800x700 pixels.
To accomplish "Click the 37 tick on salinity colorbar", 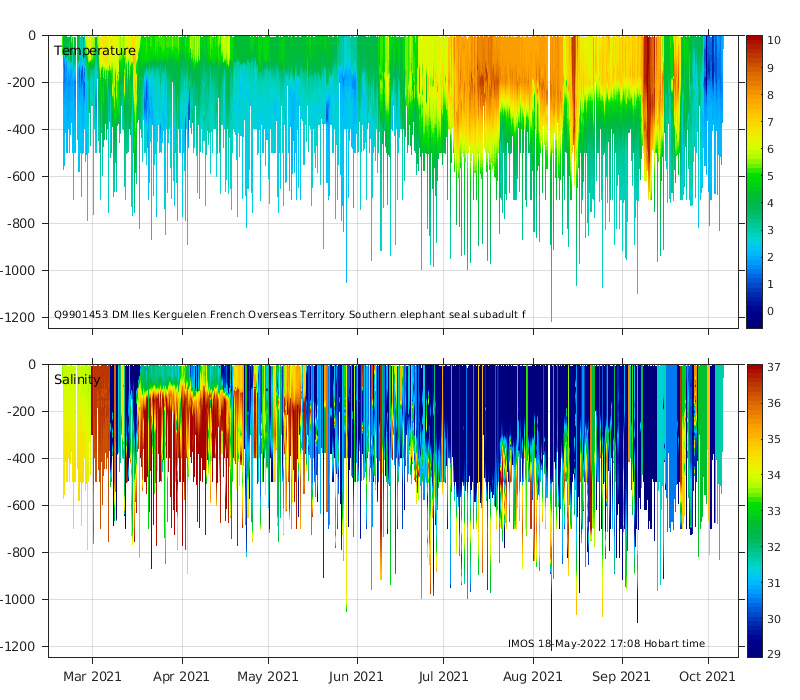I will pos(773,367).
